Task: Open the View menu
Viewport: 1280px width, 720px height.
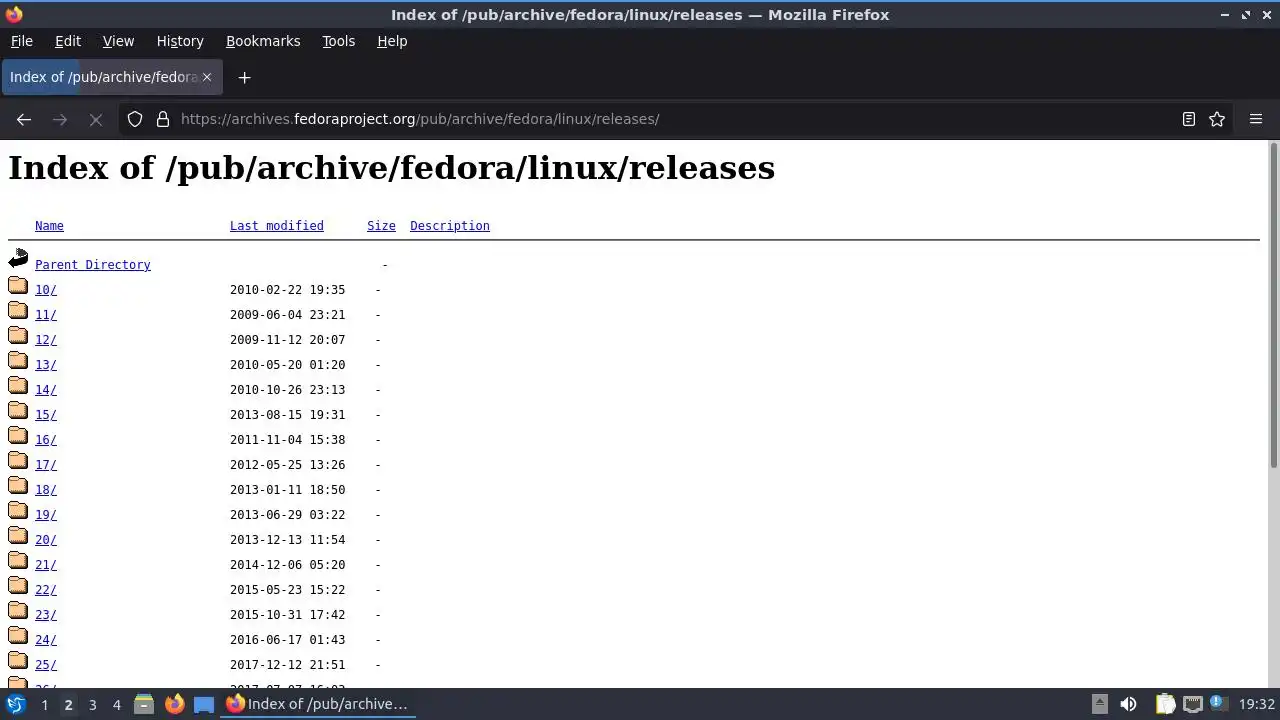Action: [x=118, y=41]
